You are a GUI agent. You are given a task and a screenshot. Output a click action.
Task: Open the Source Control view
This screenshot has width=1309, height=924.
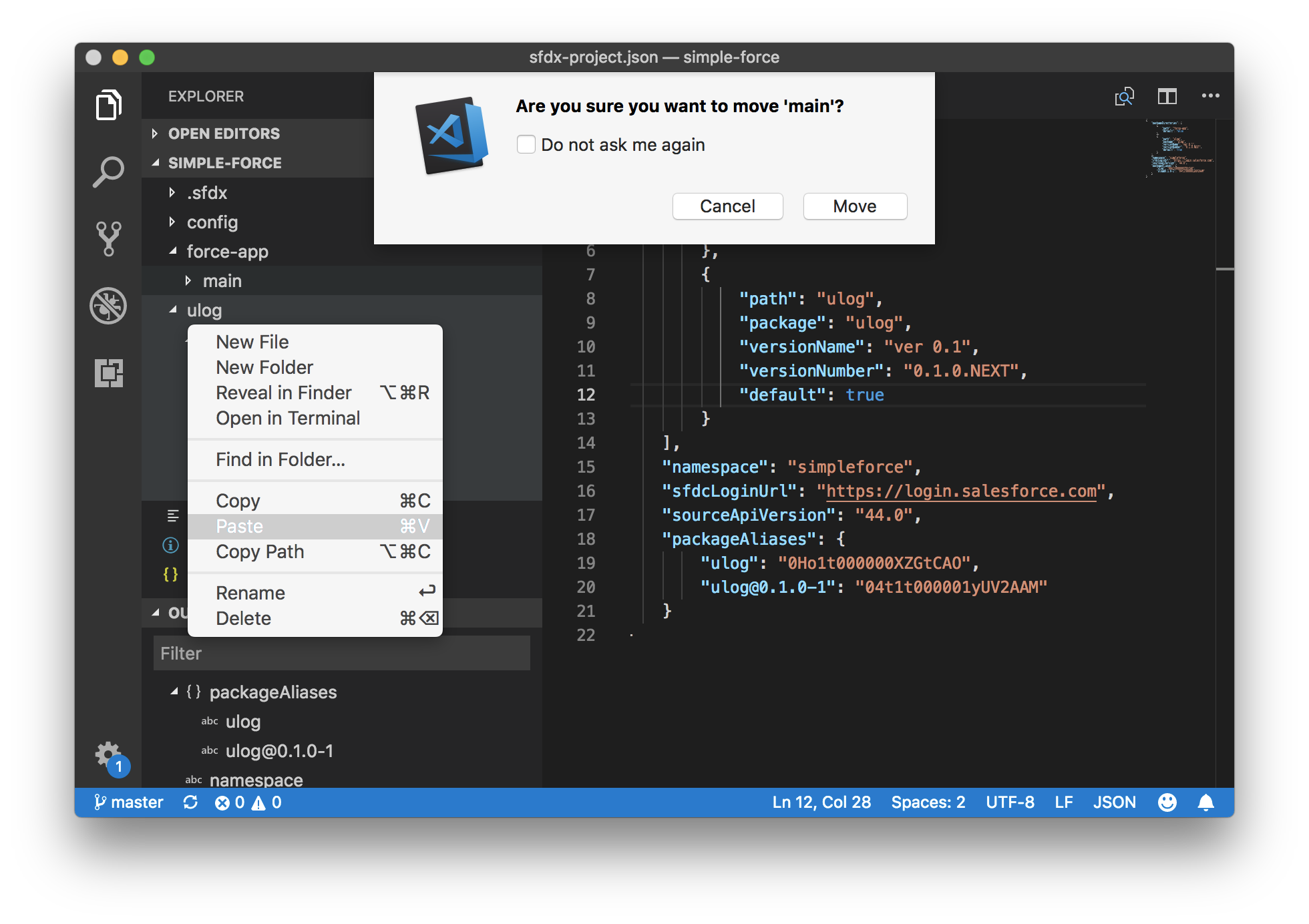coord(109,238)
